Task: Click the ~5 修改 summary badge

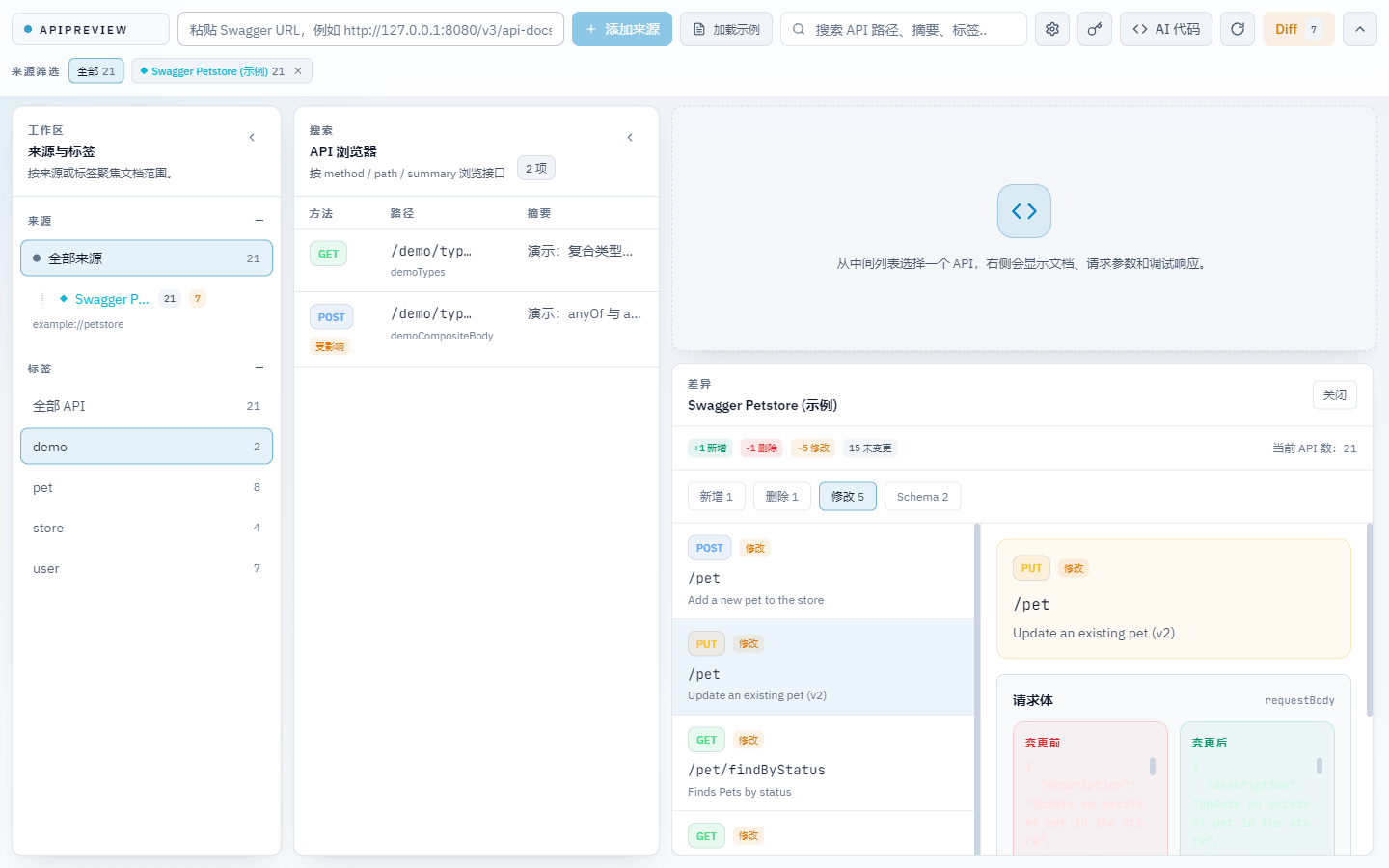Action: 813,448
